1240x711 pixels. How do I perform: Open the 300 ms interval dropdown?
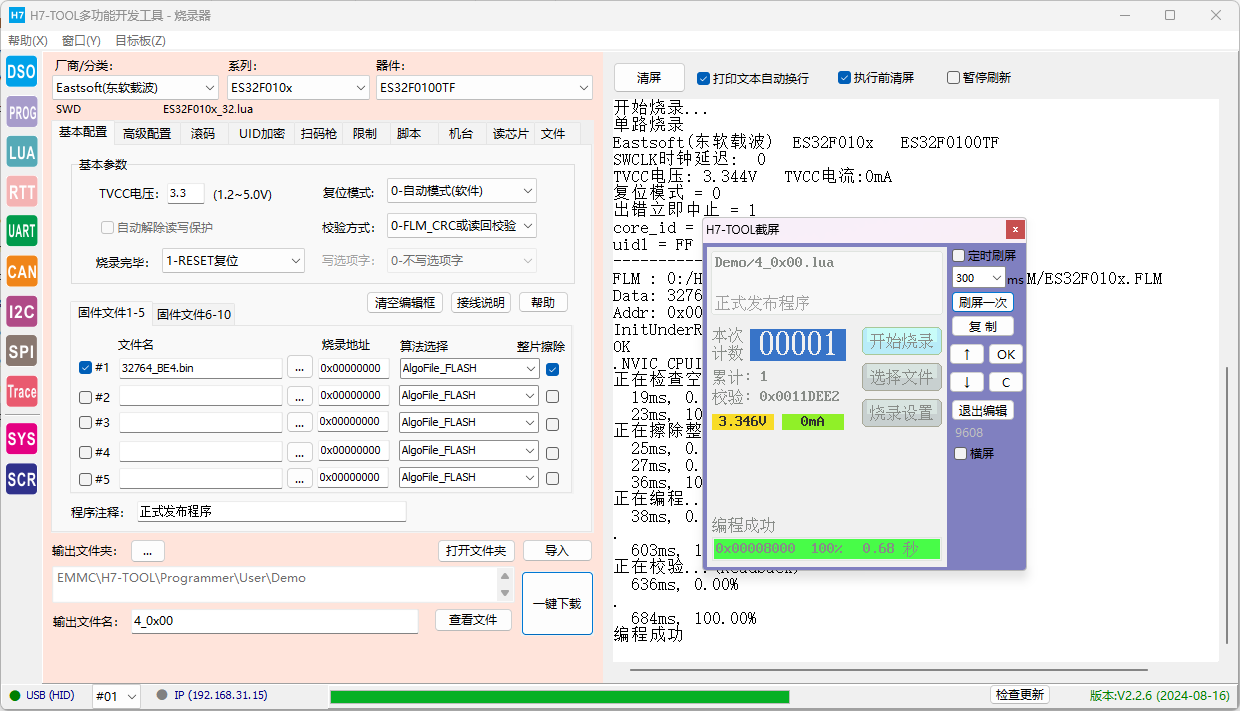(x=979, y=278)
